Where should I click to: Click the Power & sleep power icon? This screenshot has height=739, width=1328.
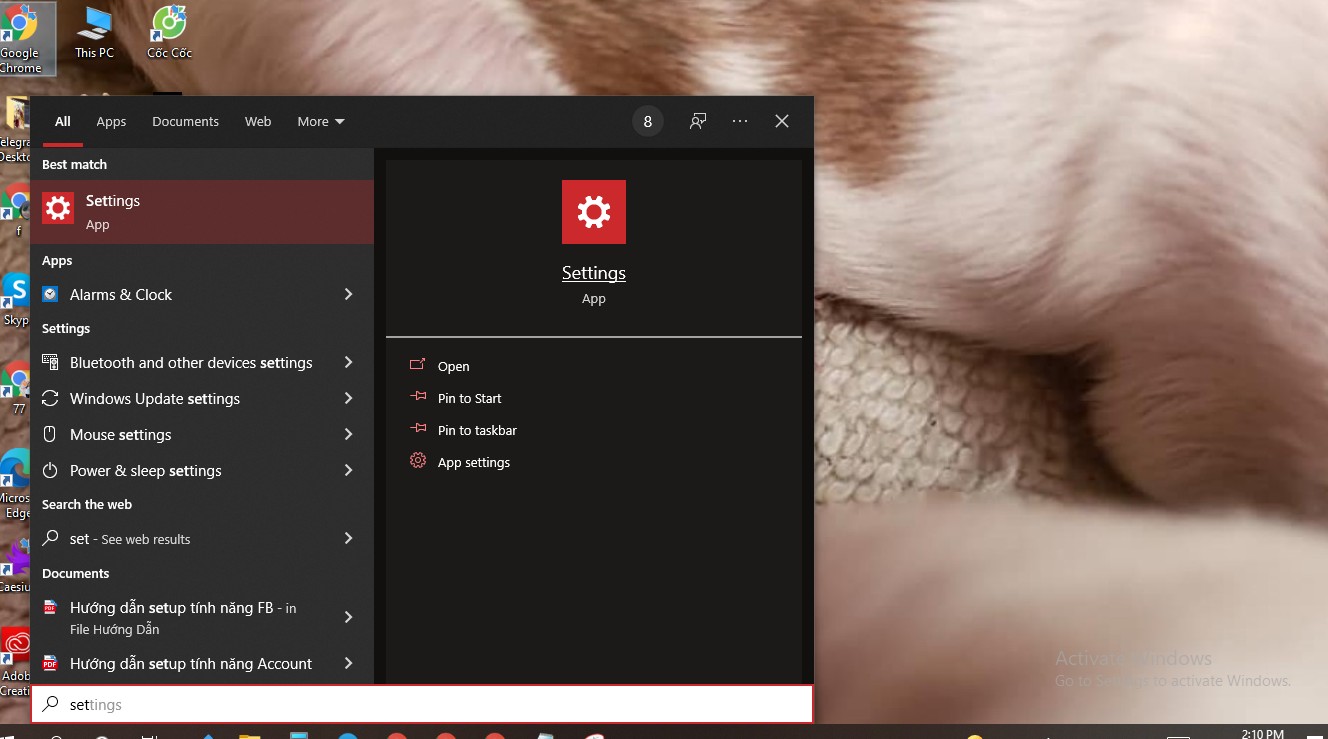click(50, 470)
